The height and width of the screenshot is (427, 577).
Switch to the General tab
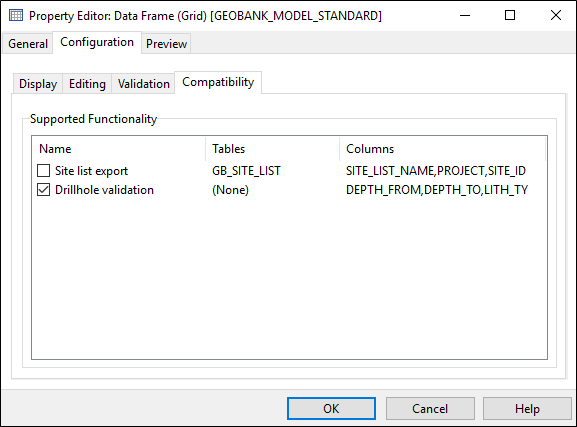coord(28,44)
